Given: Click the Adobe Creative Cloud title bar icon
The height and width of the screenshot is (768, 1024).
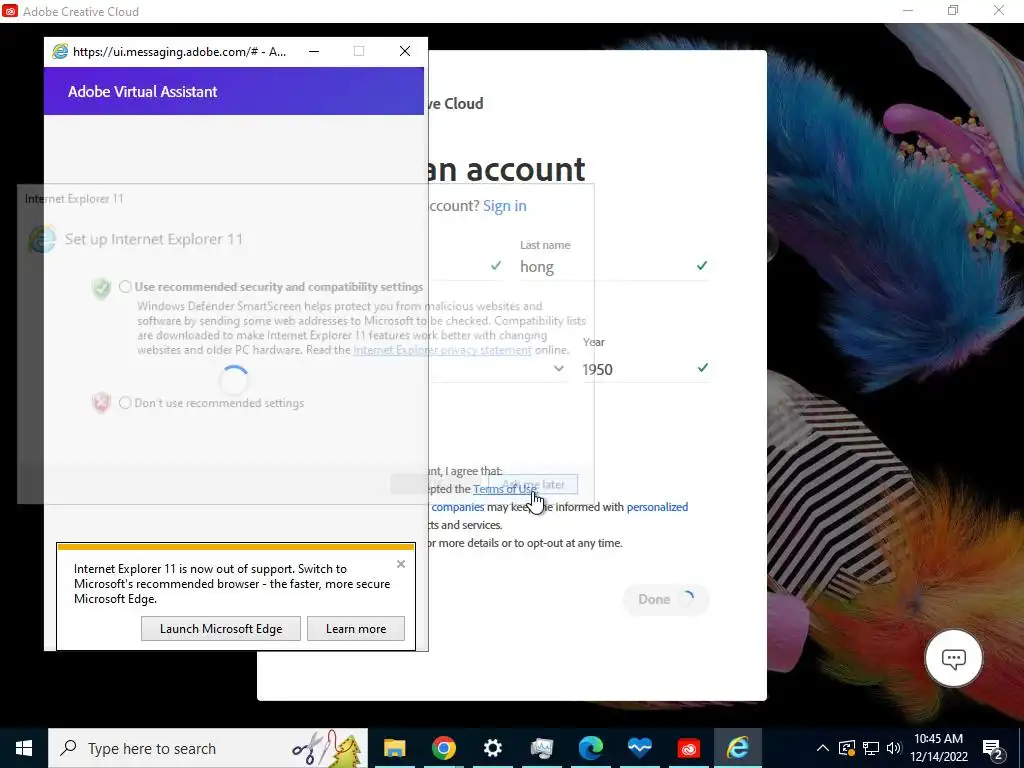Looking at the screenshot, I should click(x=10, y=11).
